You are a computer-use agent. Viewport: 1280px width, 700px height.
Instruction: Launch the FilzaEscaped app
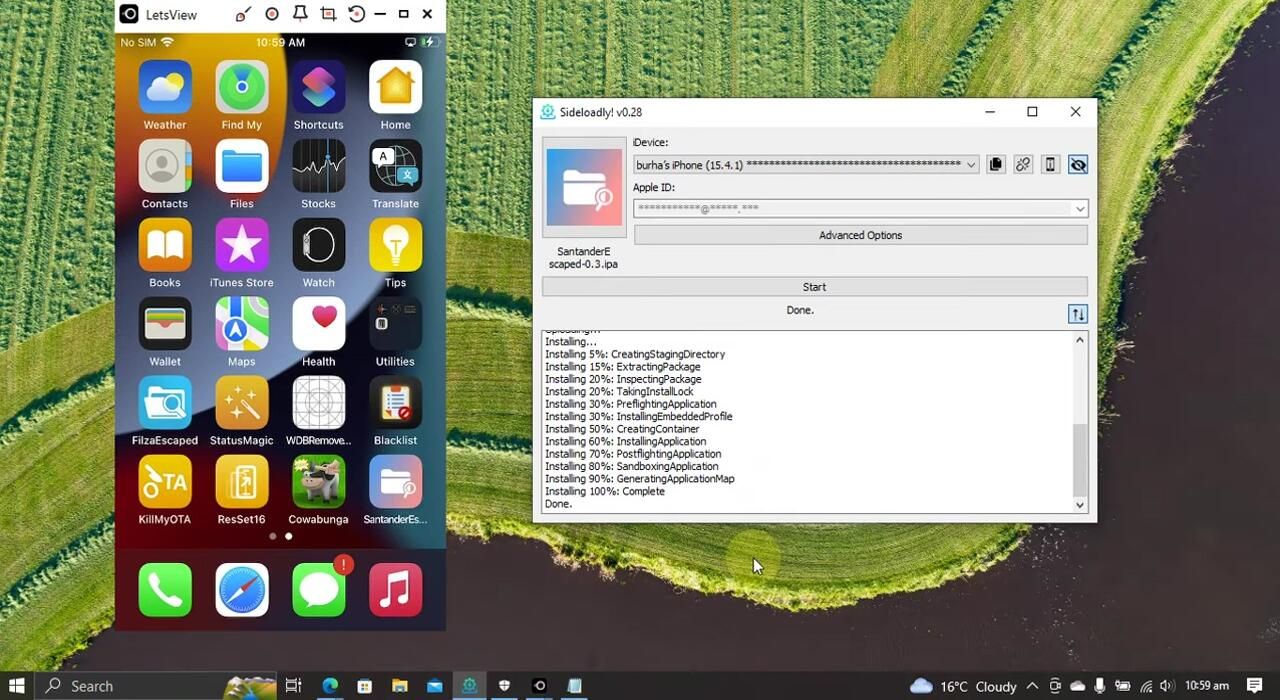[165, 403]
